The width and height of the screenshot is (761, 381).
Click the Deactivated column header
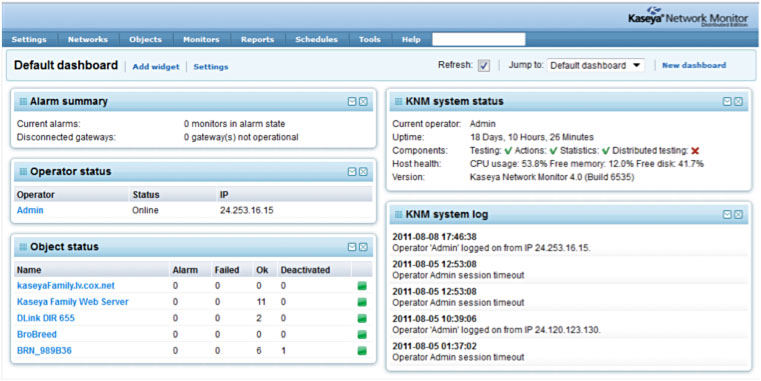click(x=305, y=270)
